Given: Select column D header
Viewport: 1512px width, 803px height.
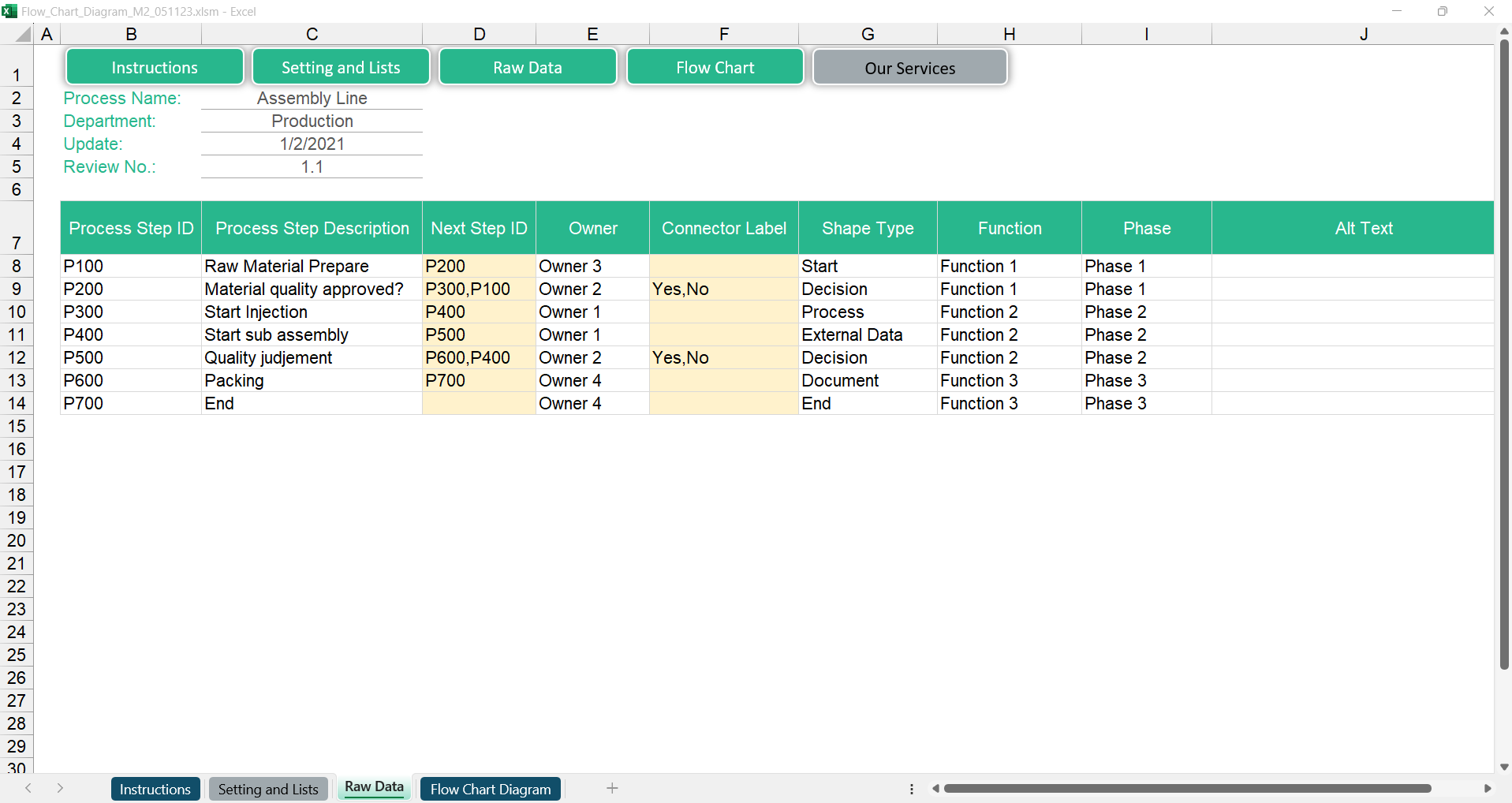Looking at the screenshot, I should pyautogui.click(x=479, y=34).
